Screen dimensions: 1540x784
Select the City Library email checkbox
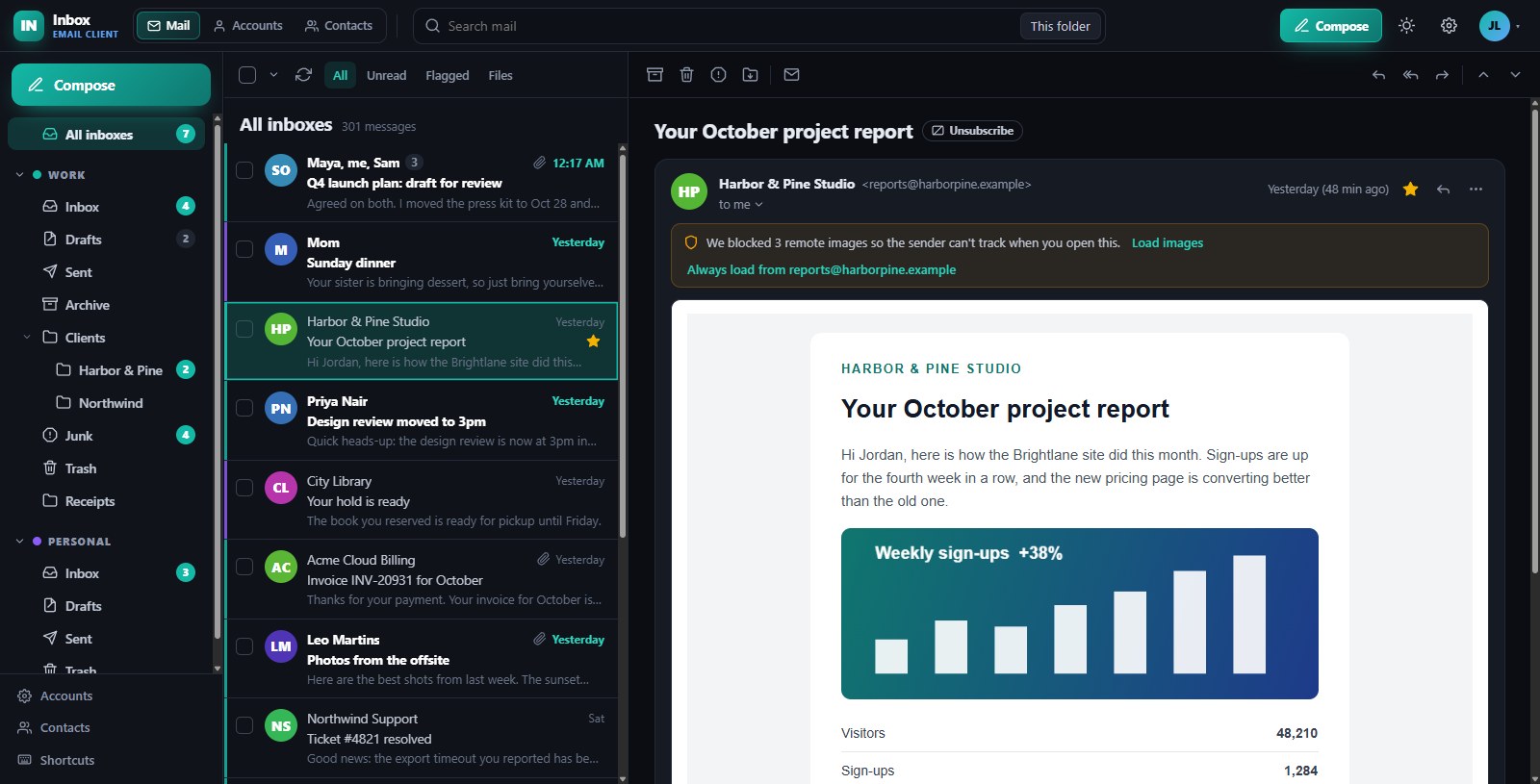[244, 488]
